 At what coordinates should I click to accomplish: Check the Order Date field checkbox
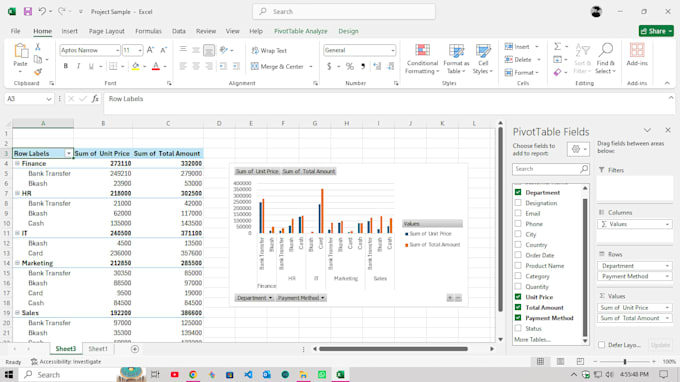point(518,255)
